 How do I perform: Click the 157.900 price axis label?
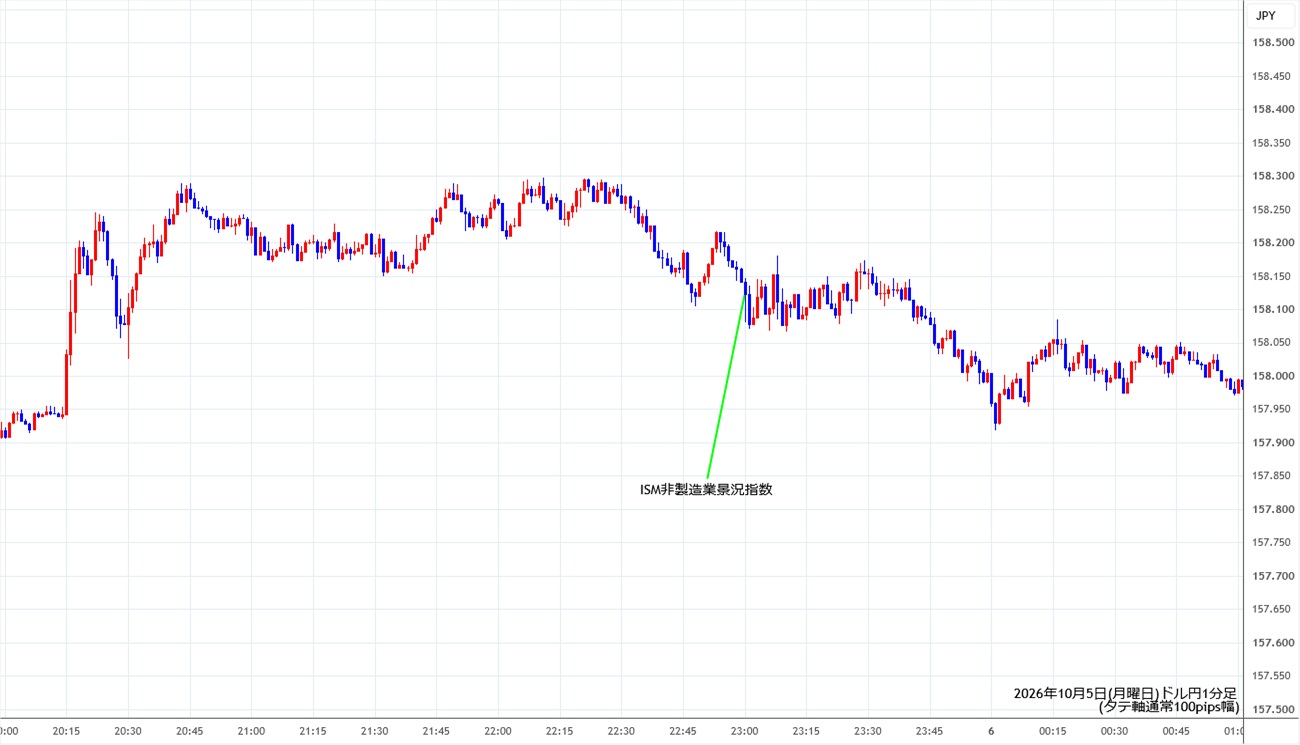tap(1274, 442)
